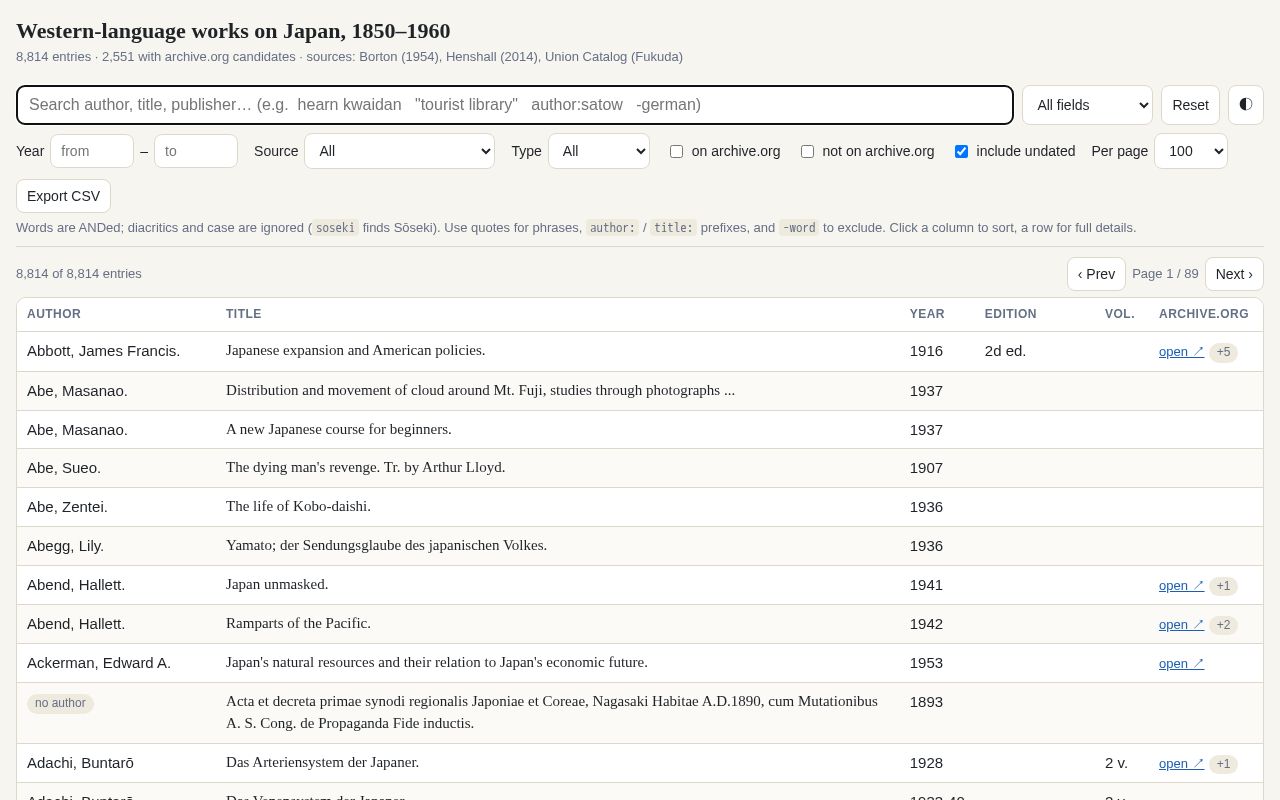The width and height of the screenshot is (1280, 800).
Task: Open archive.org link for Japan unmasked
Action: coord(1181,586)
